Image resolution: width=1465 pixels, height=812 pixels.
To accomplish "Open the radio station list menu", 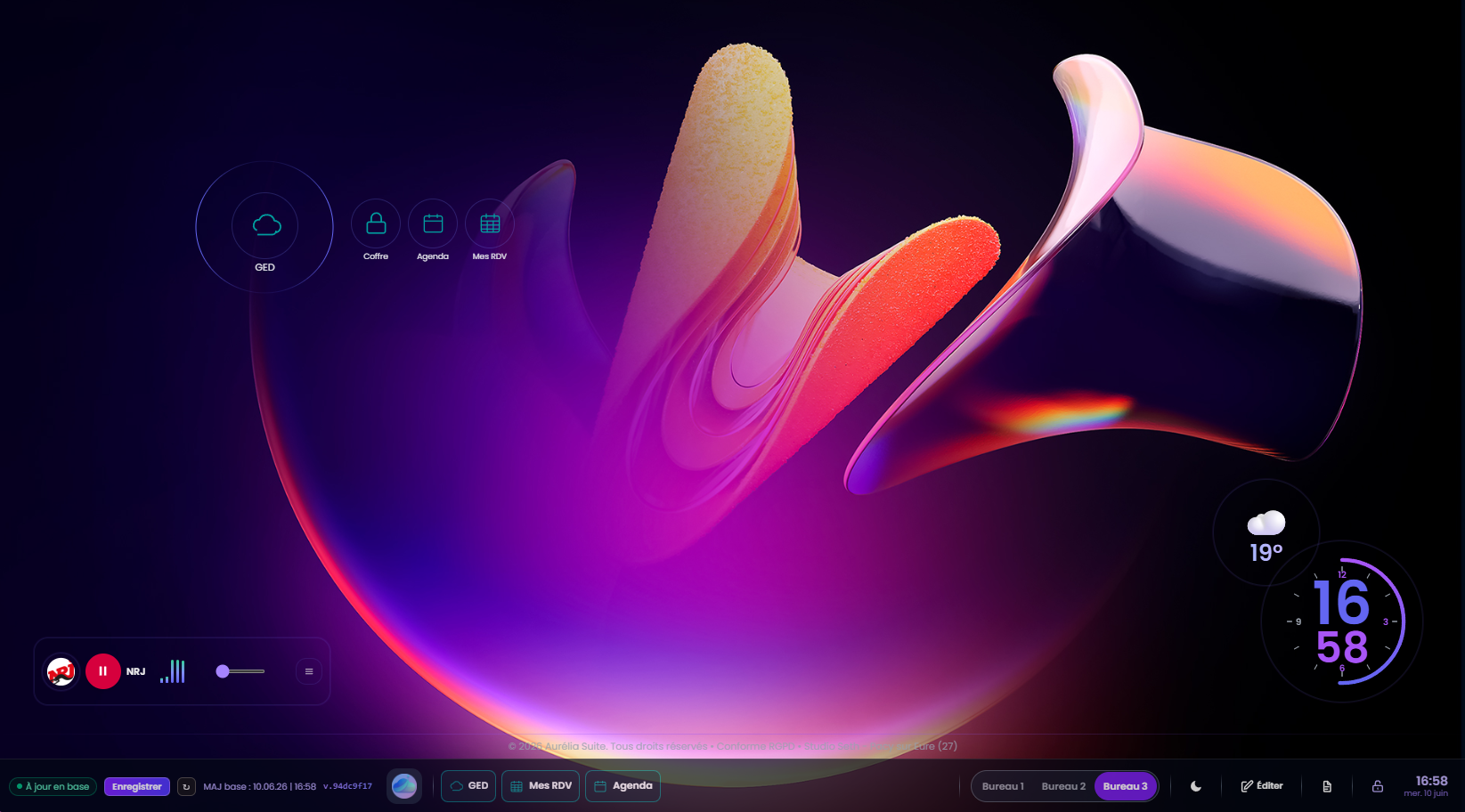I will click(309, 671).
